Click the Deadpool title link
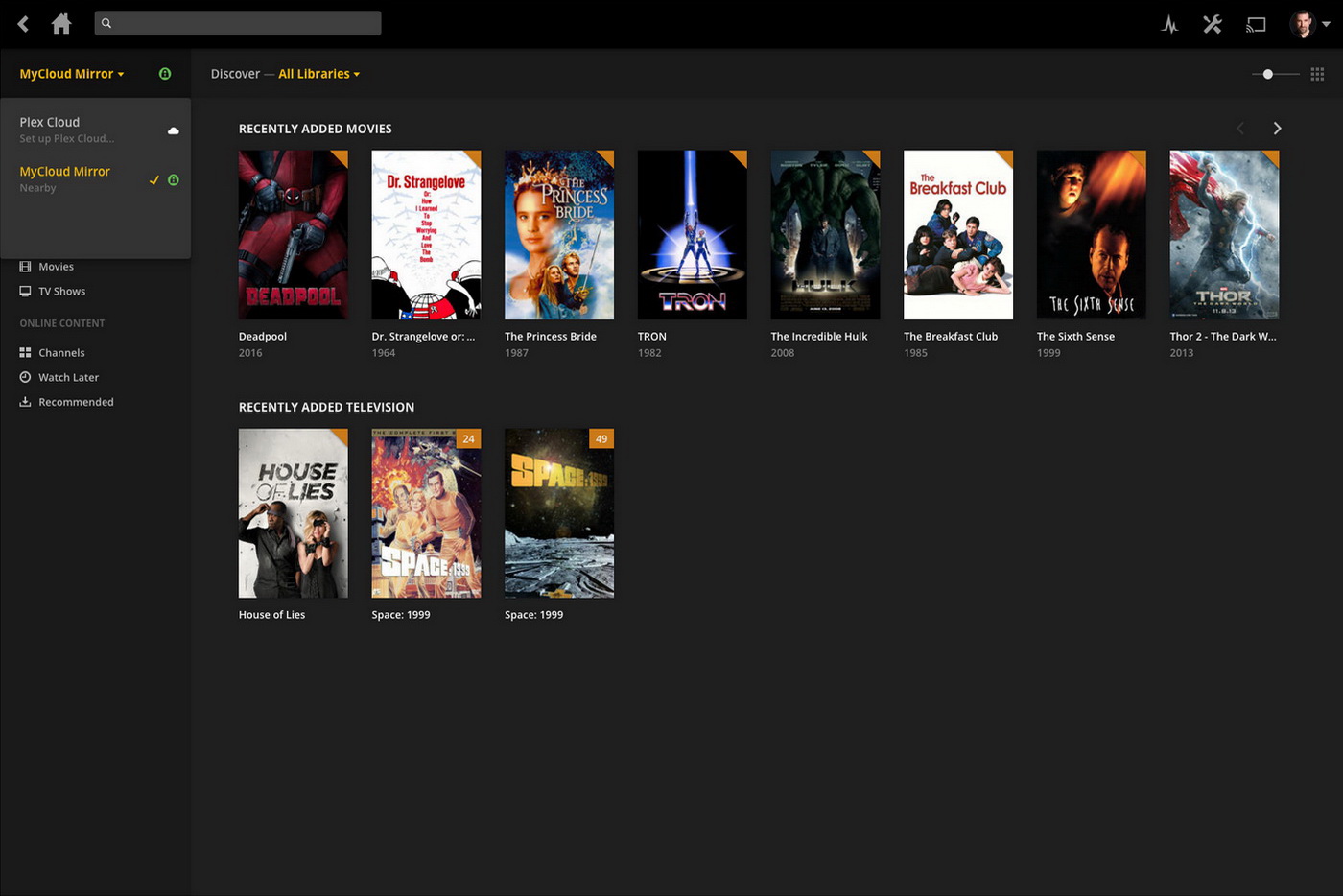This screenshot has height=896, width=1343. click(x=263, y=337)
